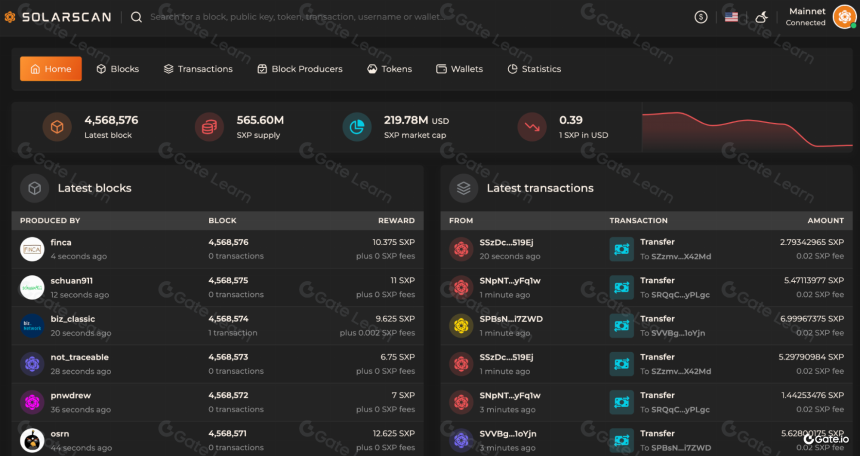The height and width of the screenshot is (456, 860).
Task: Open sender SVVBg...1oYjn address link
Action: pyautogui.click(x=508, y=434)
